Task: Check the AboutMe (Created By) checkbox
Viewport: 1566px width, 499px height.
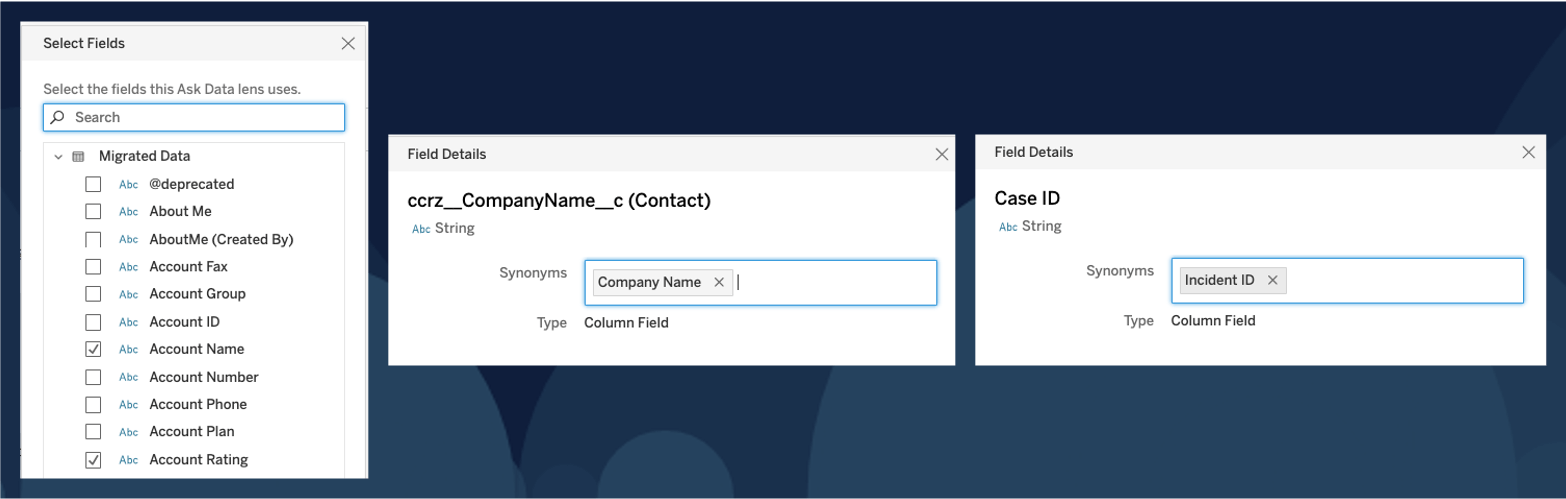Action: pos(93,239)
